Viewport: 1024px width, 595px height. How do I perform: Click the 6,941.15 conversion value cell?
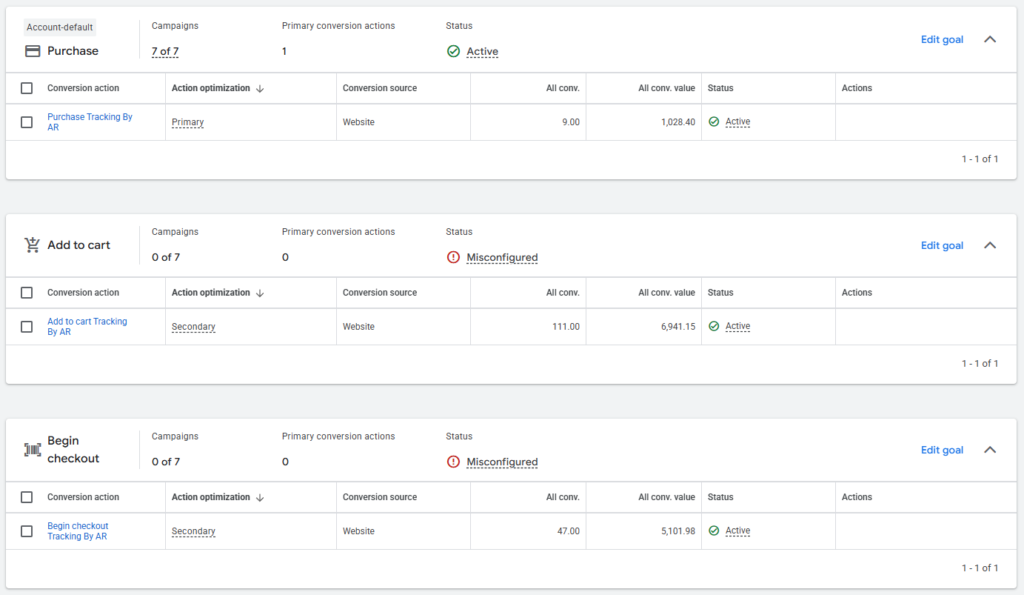(x=678, y=327)
